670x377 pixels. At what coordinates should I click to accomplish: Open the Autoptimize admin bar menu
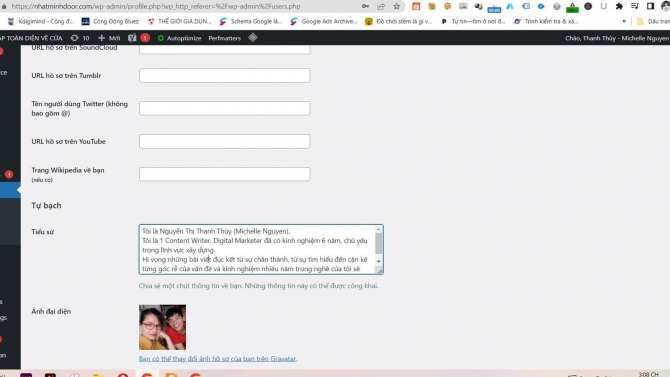point(179,38)
